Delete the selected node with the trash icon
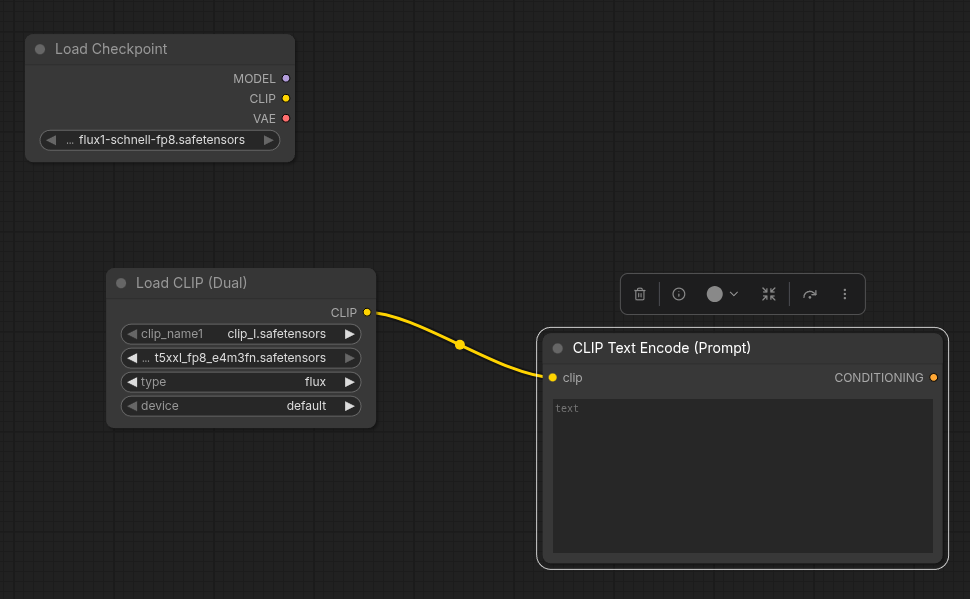 (640, 294)
